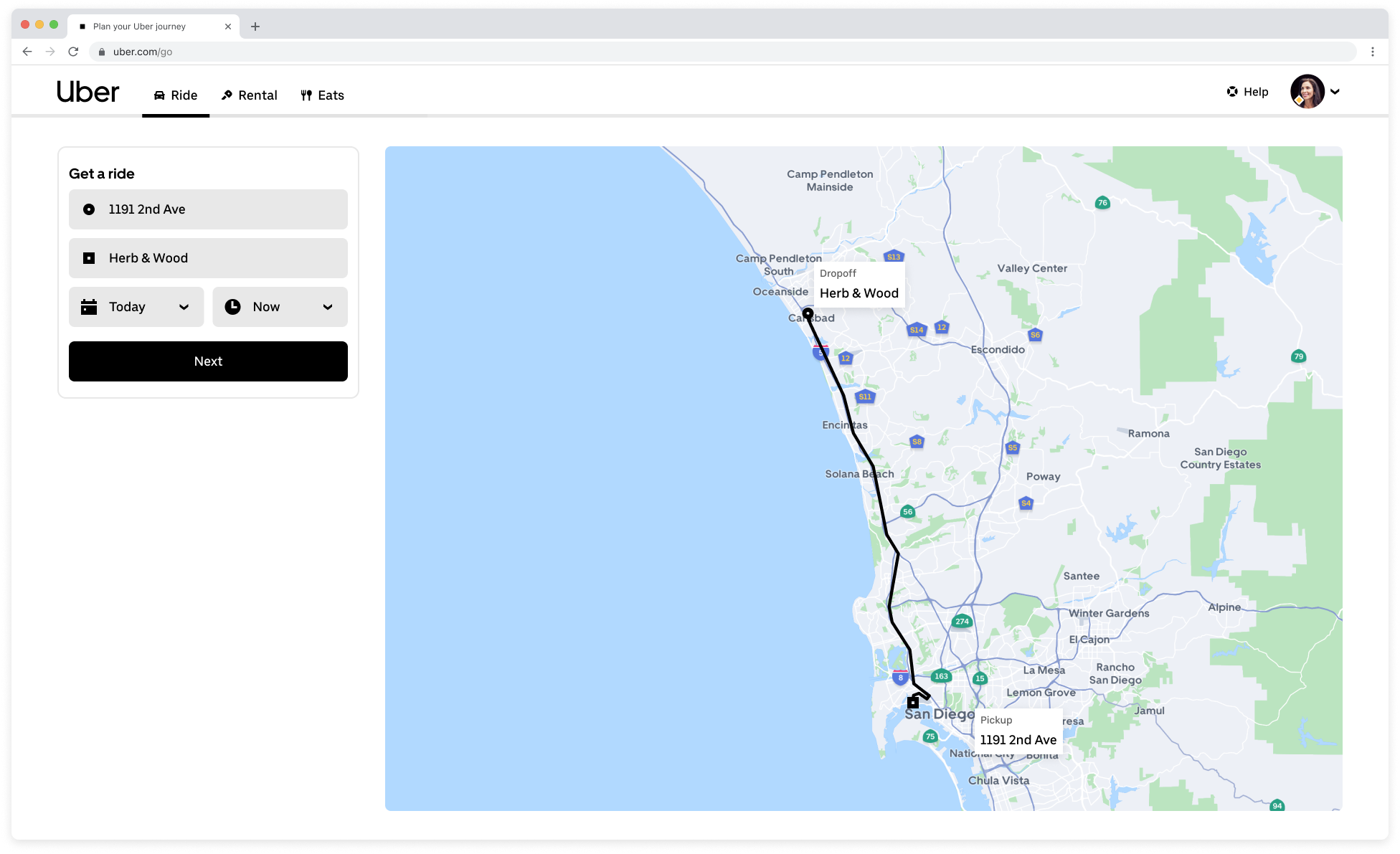Image resolution: width=1400 pixels, height=854 pixels.
Task: Click the circle route marker at Carlsbad
Action: 808,313
